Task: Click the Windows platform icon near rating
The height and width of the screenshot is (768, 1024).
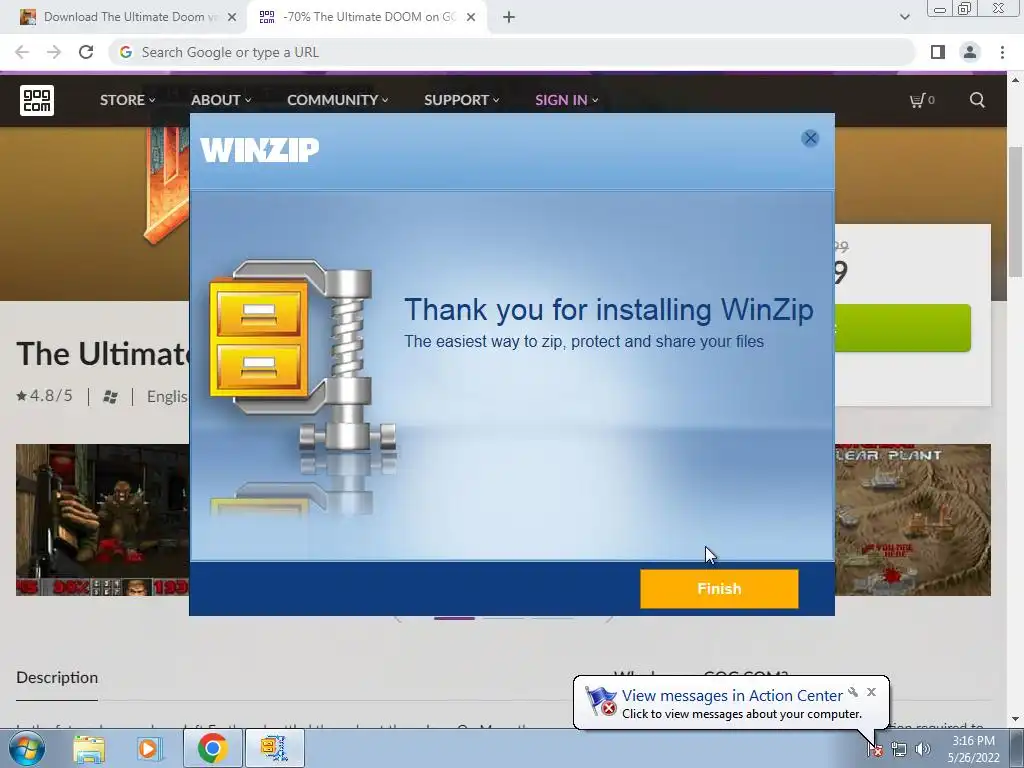Action: point(110,397)
